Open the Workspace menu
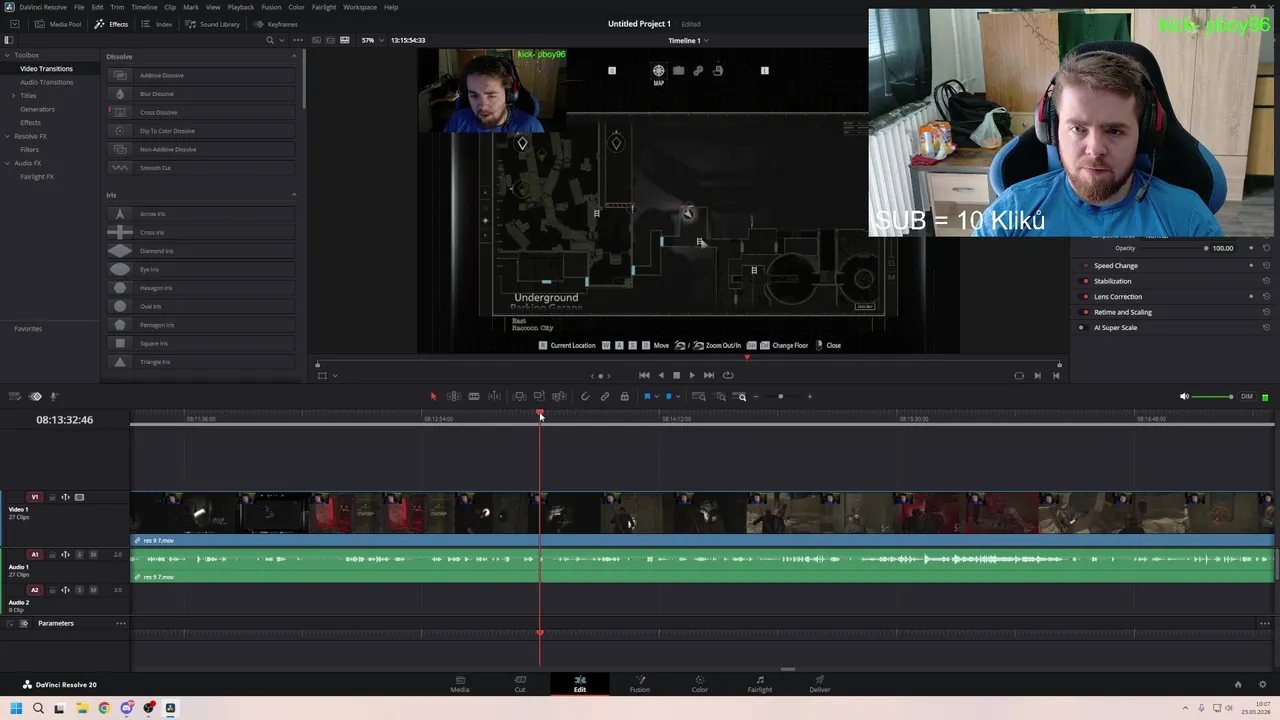This screenshot has height=720, width=1280. pos(360,7)
